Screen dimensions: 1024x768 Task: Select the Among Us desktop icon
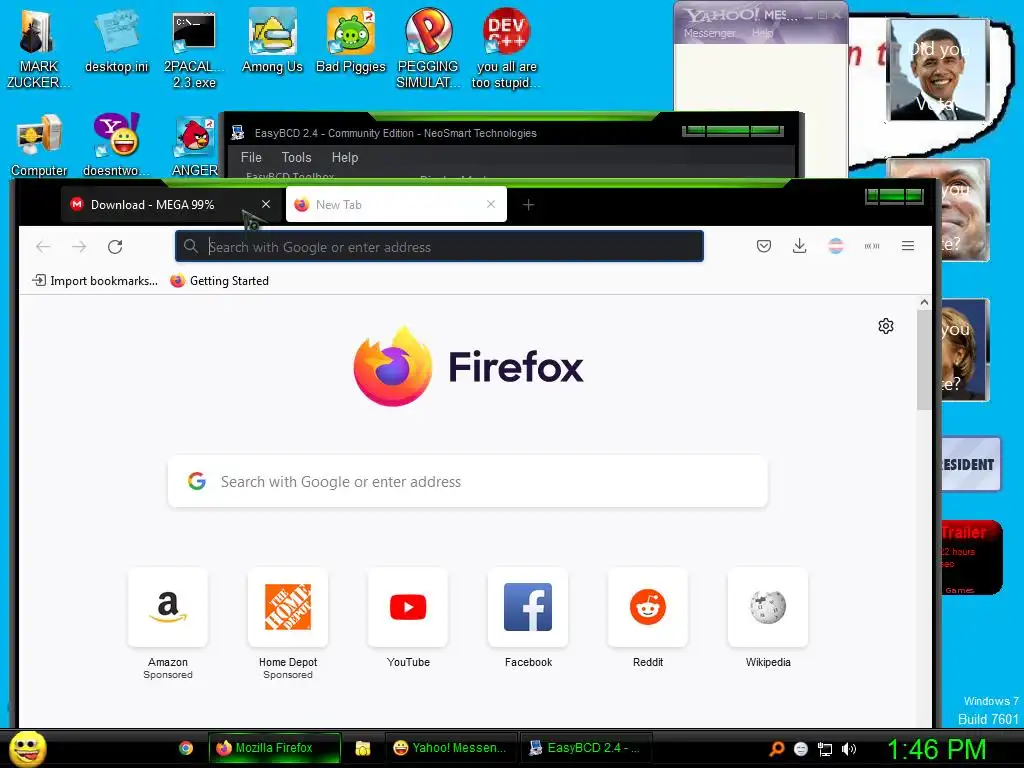(x=272, y=42)
